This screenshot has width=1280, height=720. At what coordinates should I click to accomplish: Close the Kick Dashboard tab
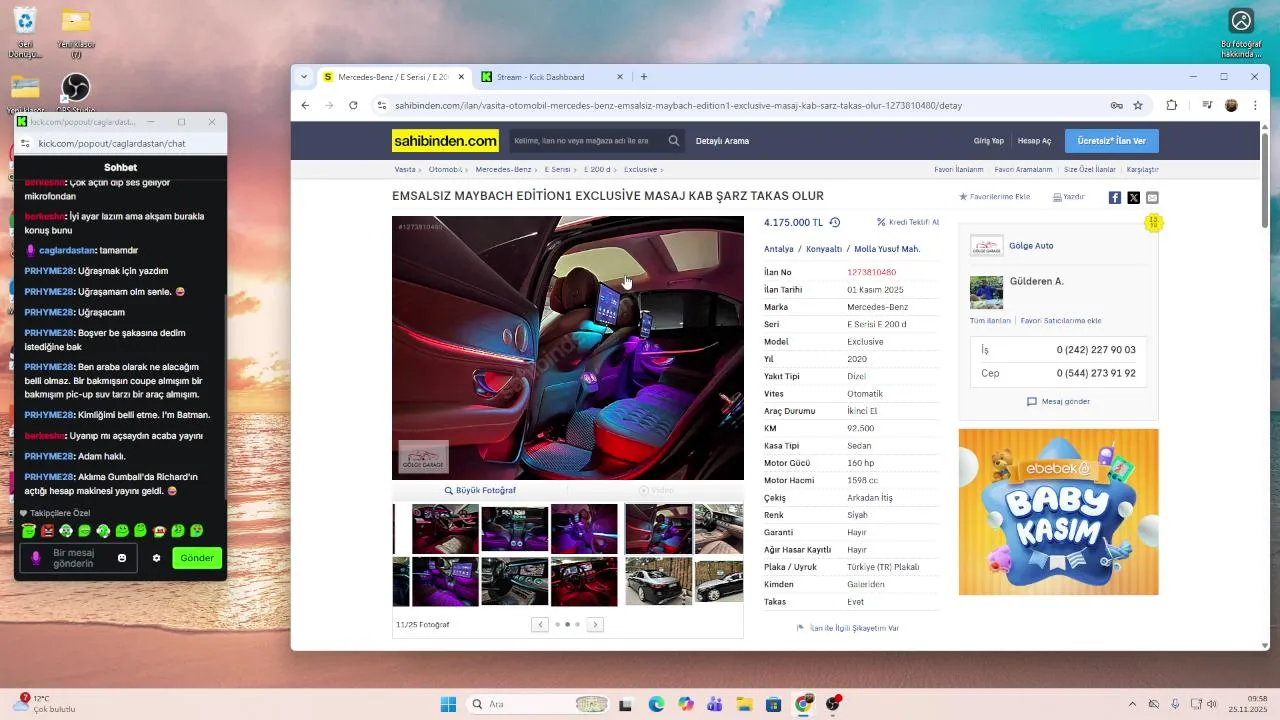pos(619,77)
